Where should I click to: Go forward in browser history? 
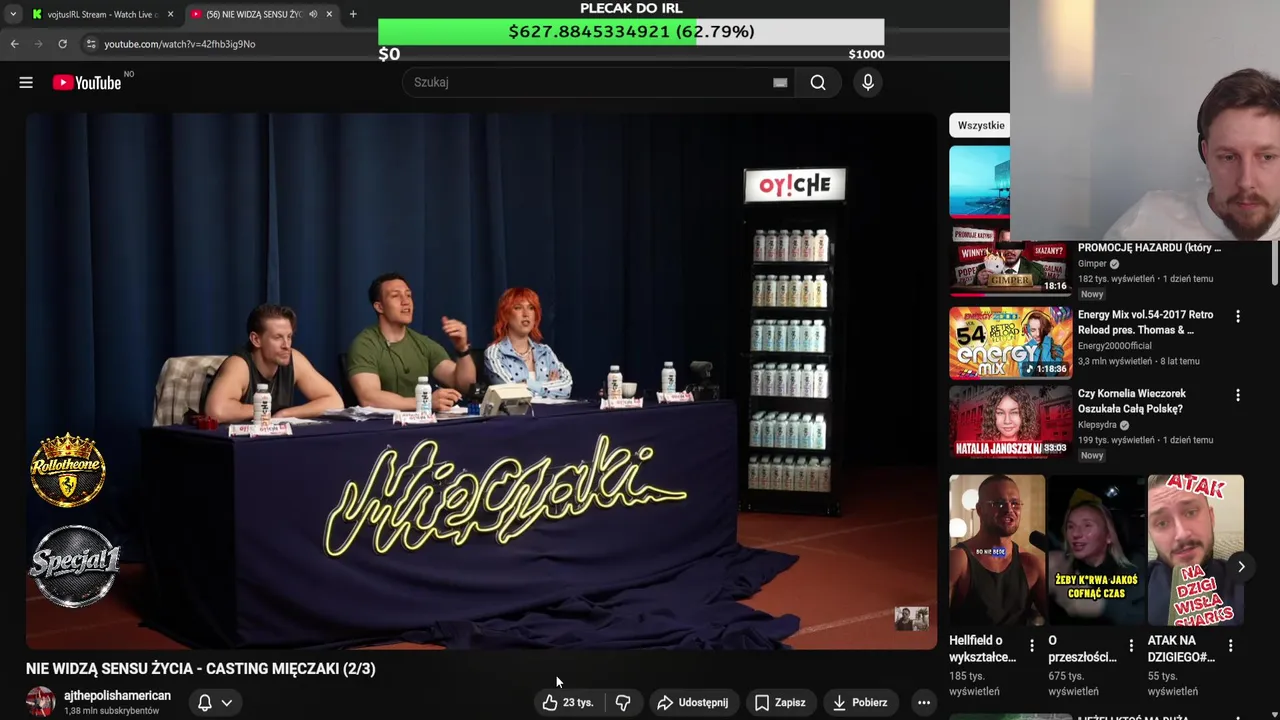click(38, 44)
